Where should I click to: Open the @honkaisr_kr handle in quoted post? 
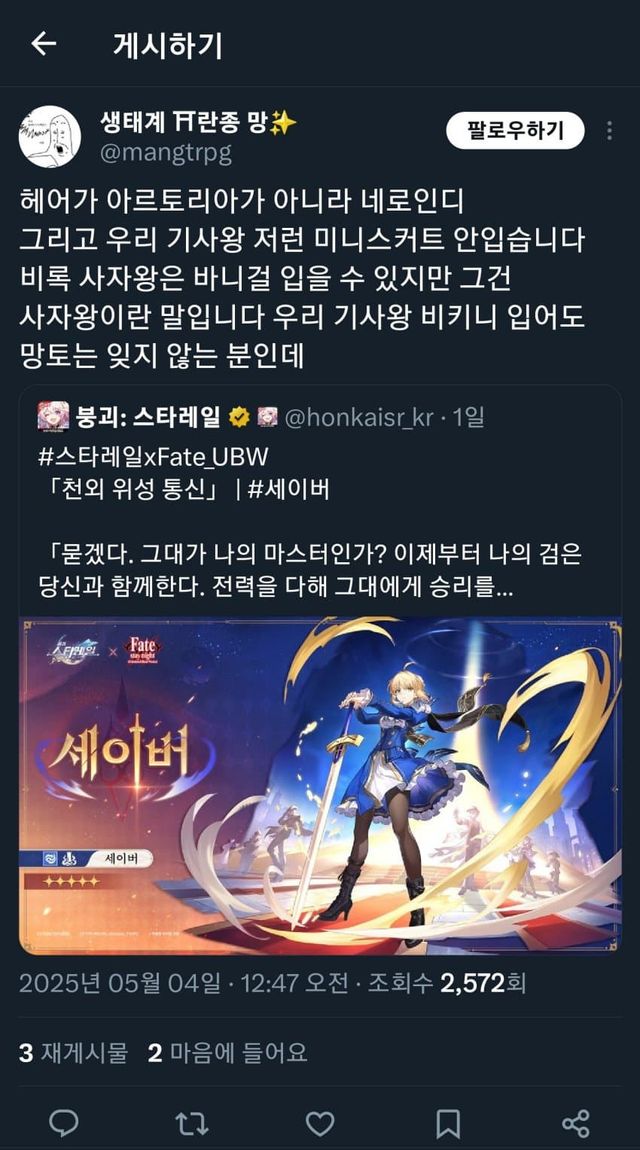coord(358,417)
